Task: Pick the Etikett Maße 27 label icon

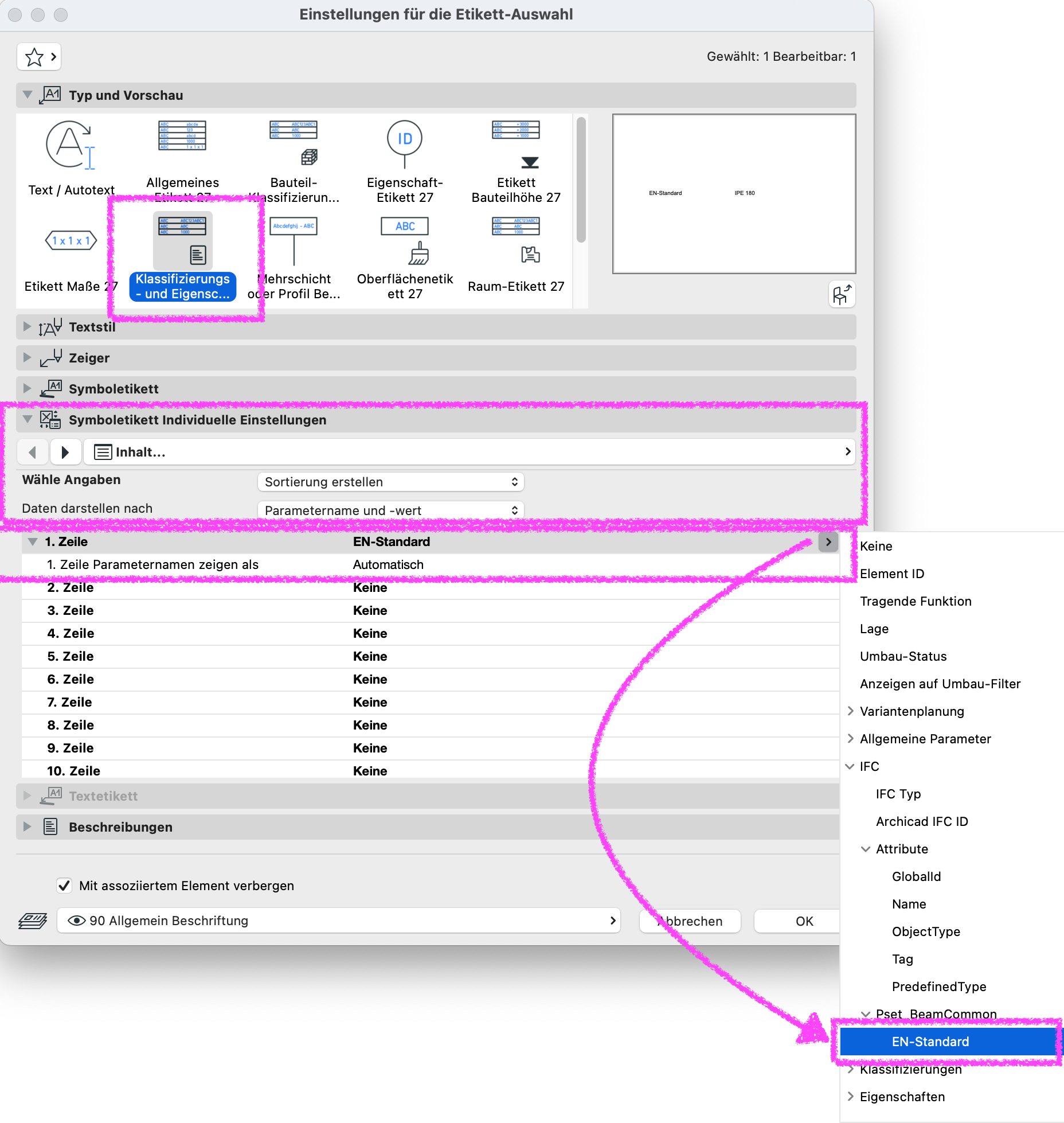Action: tap(71, 240)
